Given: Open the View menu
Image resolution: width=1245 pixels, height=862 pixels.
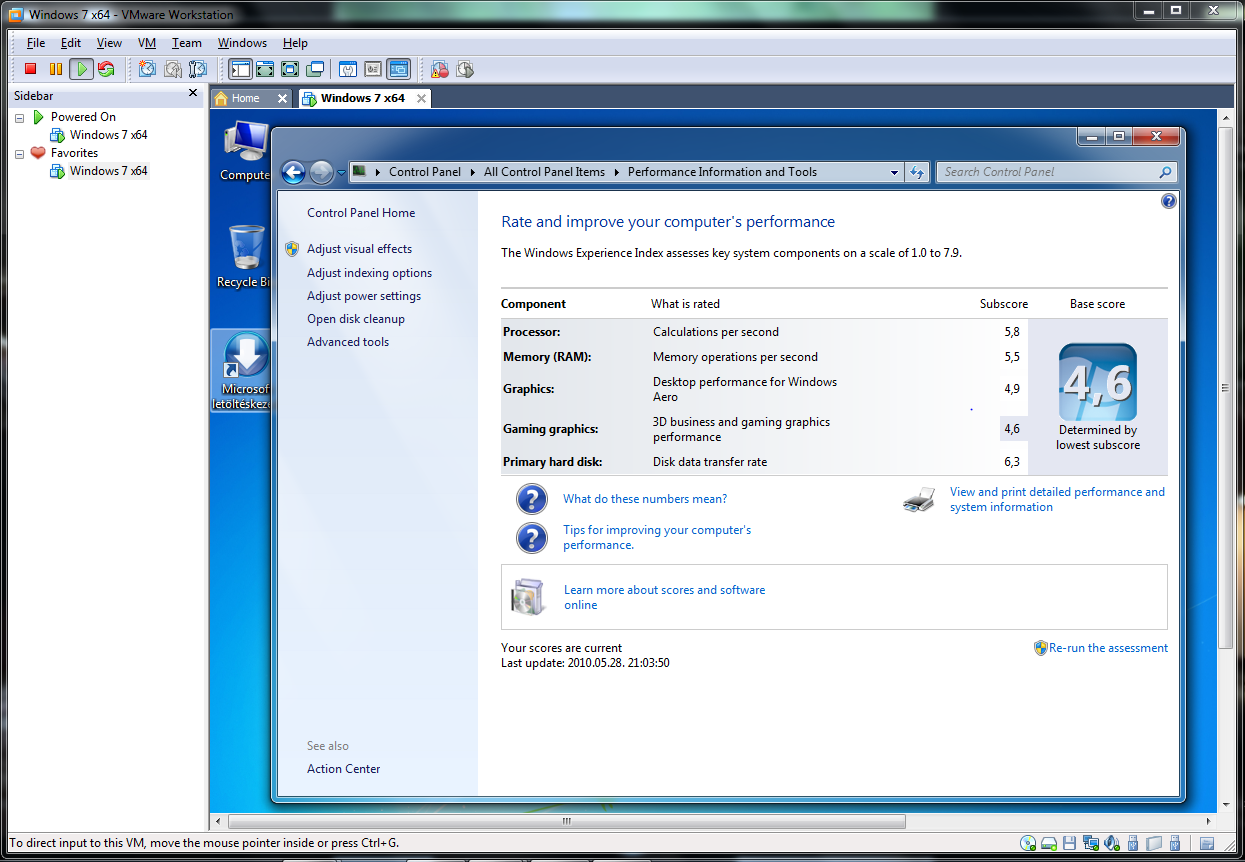Looking at the screenshot, I should point(109,43).
